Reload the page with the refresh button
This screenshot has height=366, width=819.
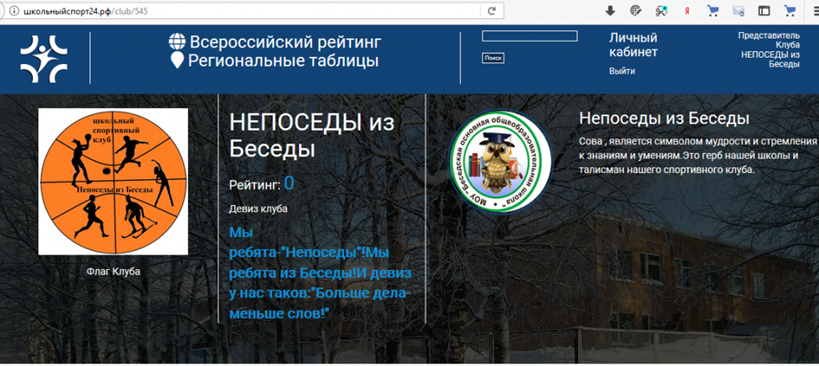(x=491, y=10)
